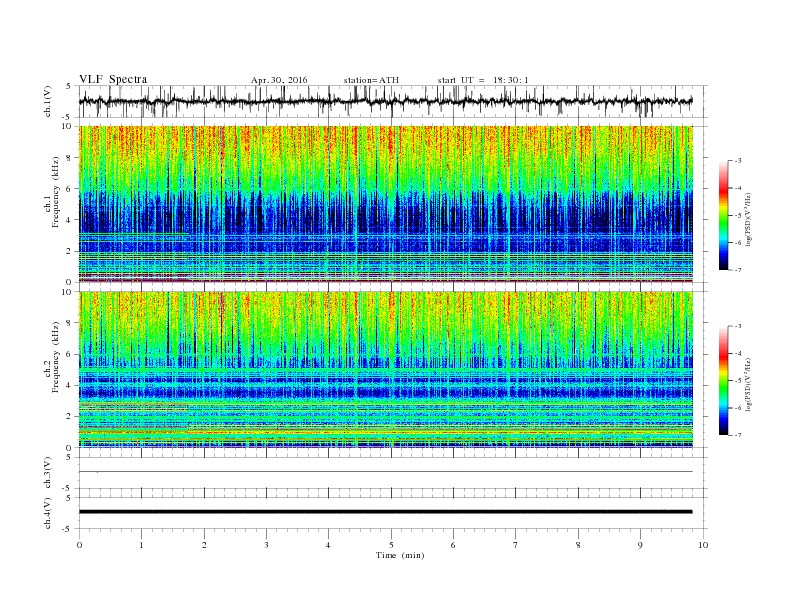The width and height of the screenshot is (792, 612).
Task: Click the date 'Apr. 30, 2016'
Action: coord(279,80)
